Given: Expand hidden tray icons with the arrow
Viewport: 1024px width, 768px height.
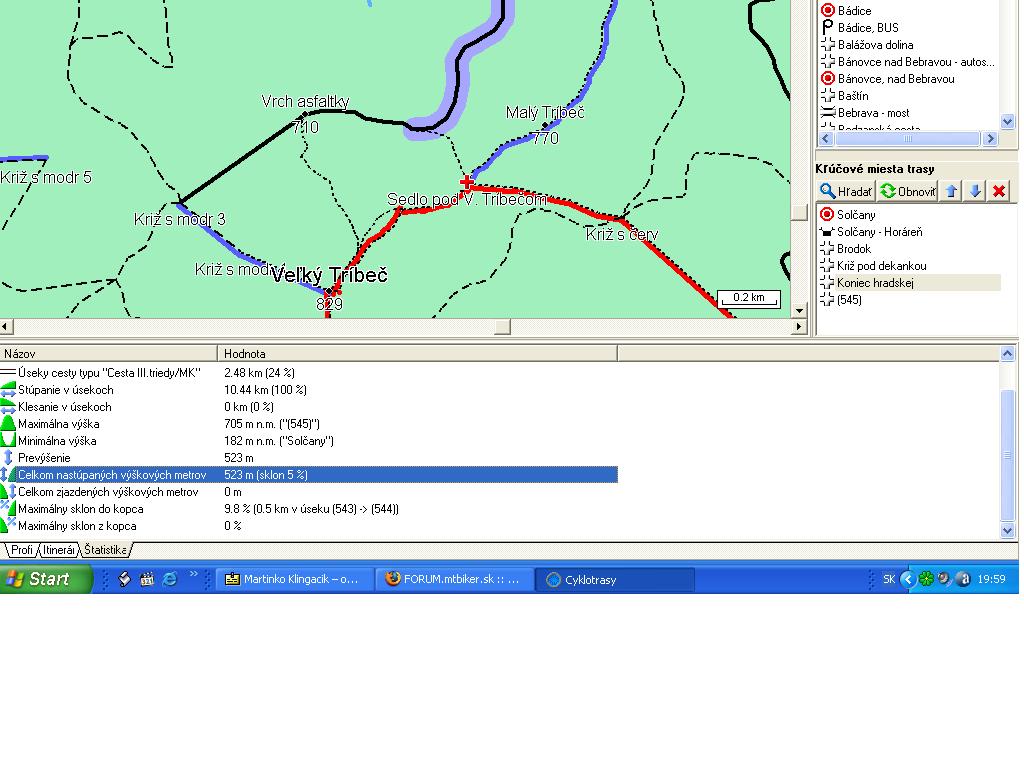Looking at the screenshot, I should point(907,579).
